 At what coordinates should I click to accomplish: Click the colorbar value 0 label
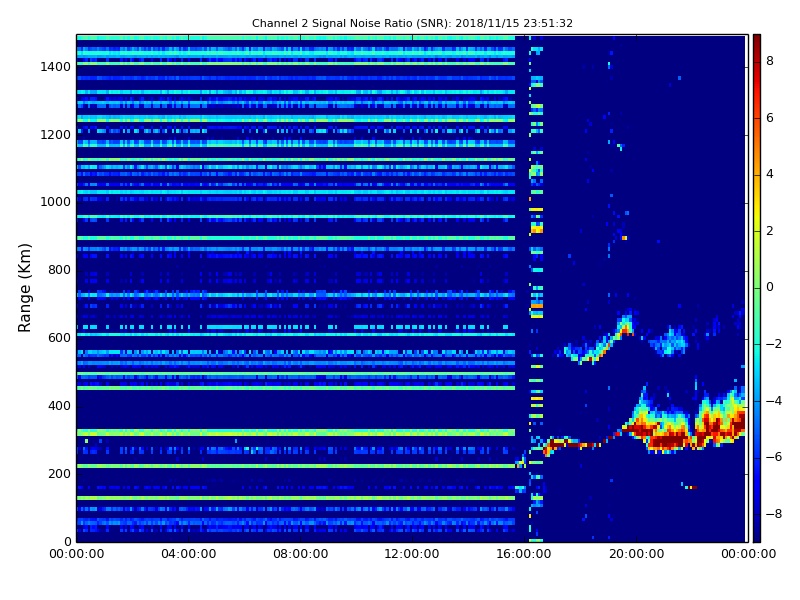(x=770, y=287)
